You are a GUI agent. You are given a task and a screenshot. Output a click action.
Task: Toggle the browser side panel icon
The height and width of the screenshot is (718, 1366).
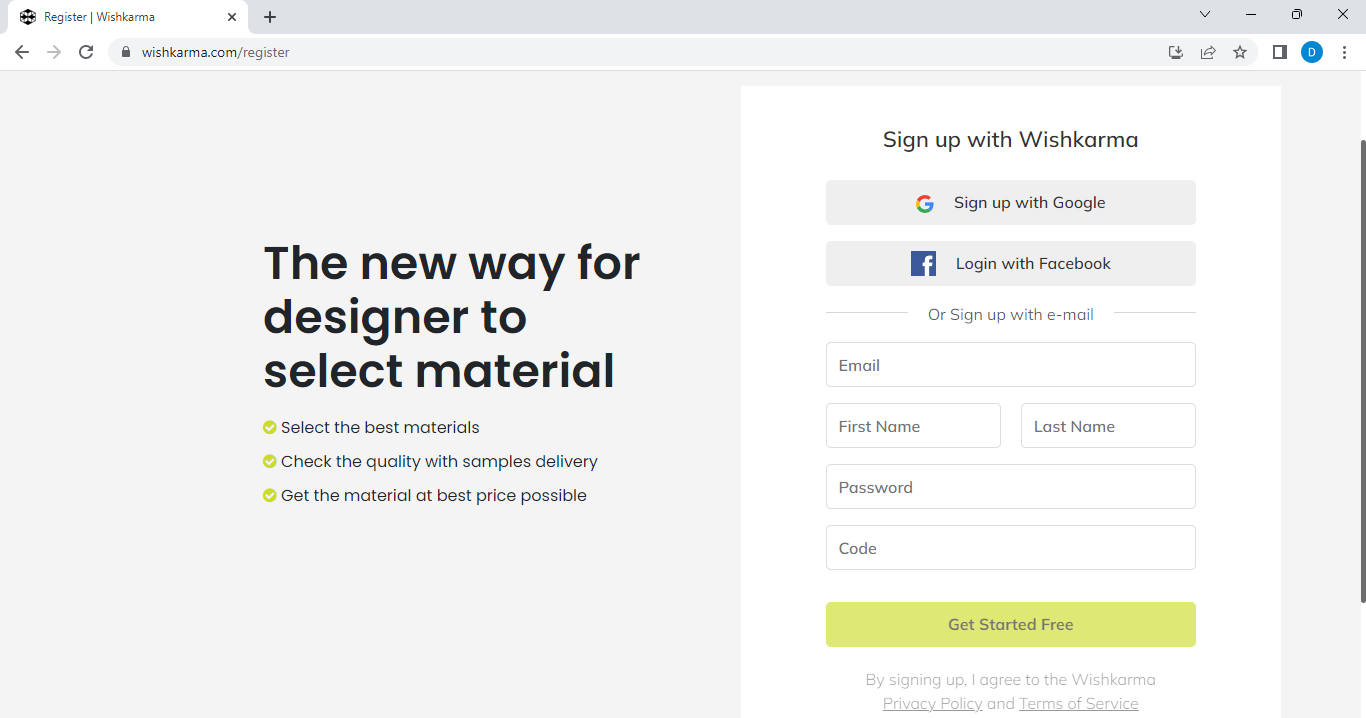(1279, 52)
